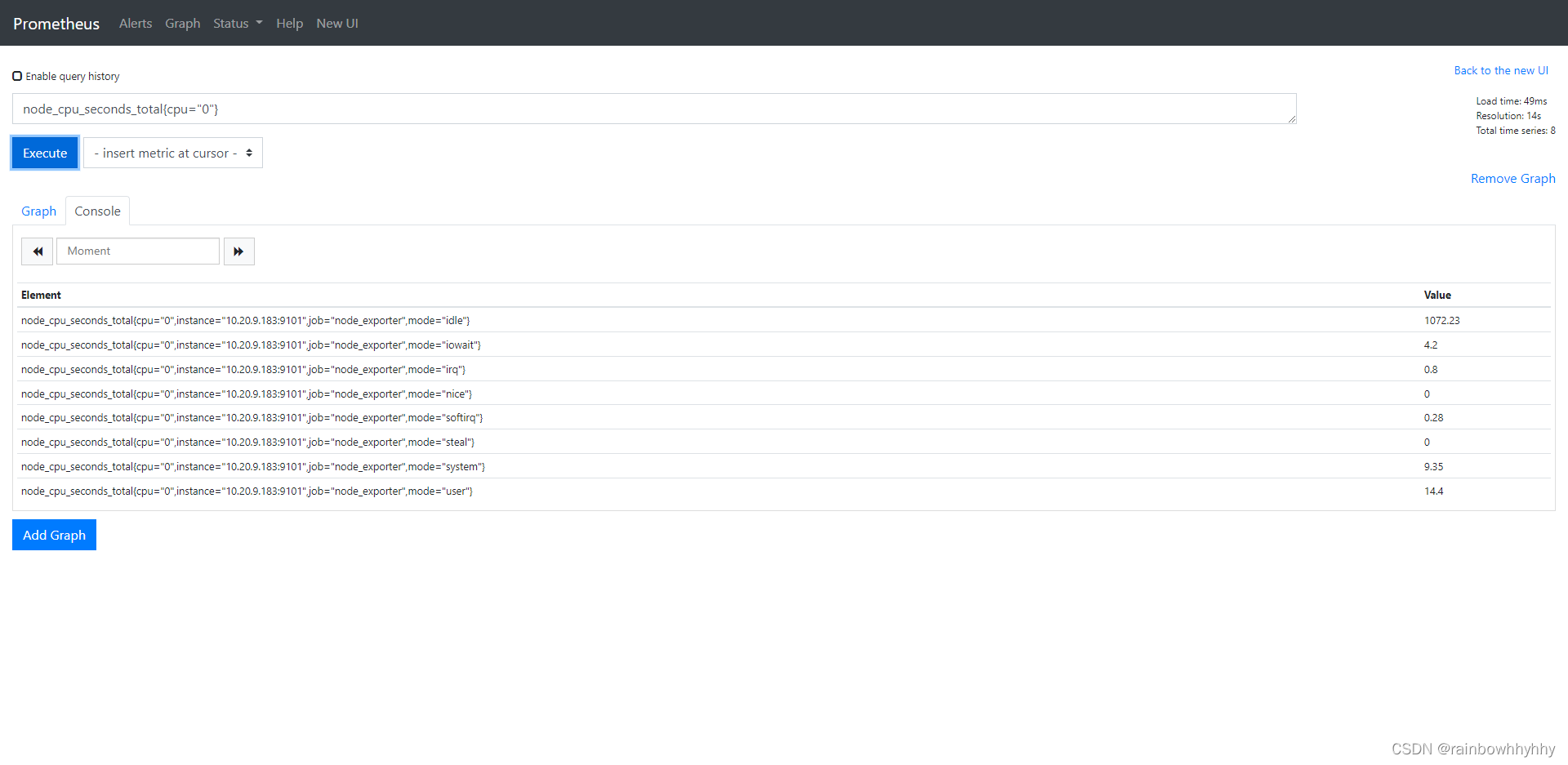Click the Remove Graph link
The image size is (1568, 765).
click(1512, 178)
